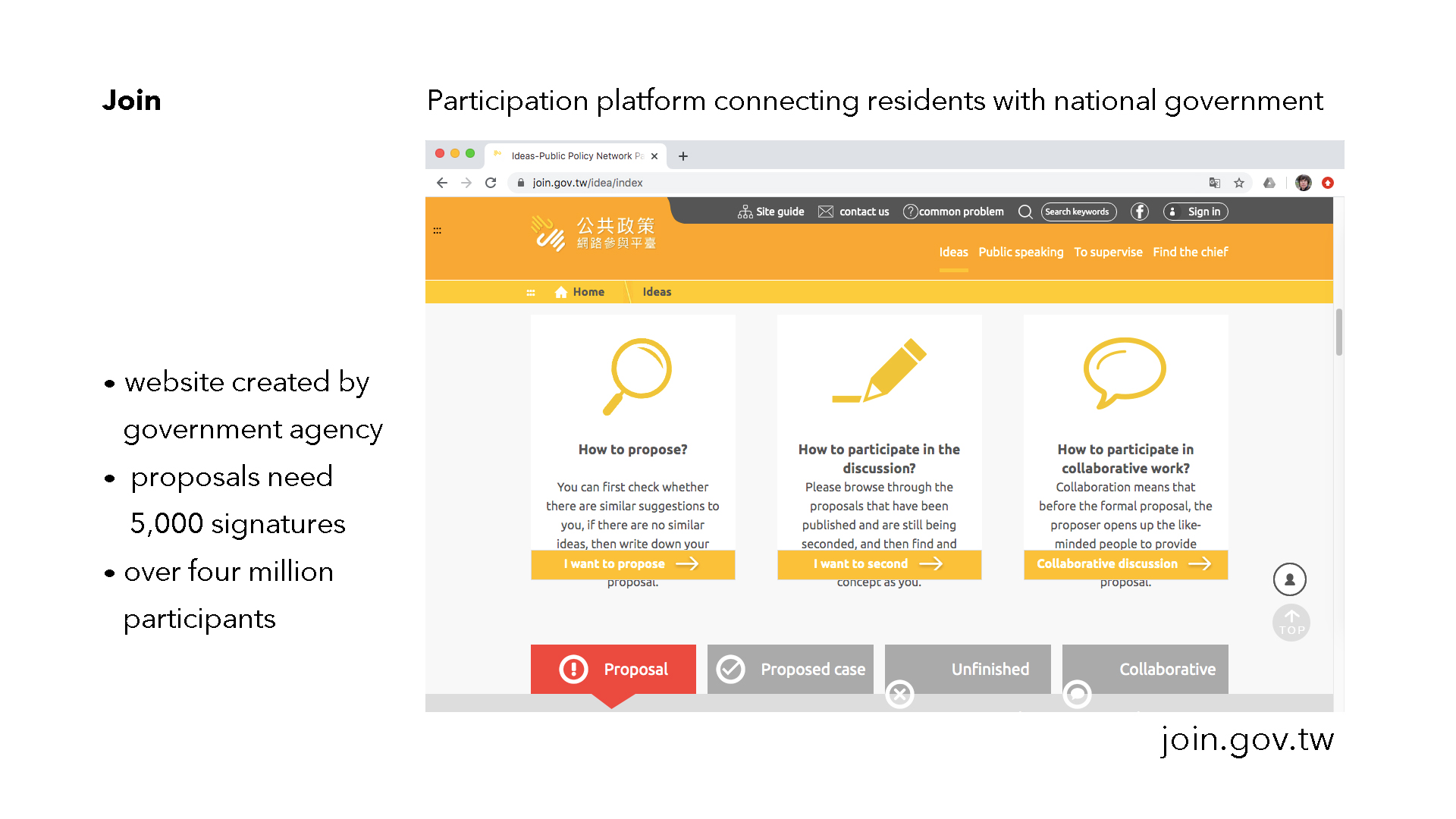Click the Public Policy platform logo
Image resolution: width=1456 pixels, height=819 pixels.
coord(593,233)
